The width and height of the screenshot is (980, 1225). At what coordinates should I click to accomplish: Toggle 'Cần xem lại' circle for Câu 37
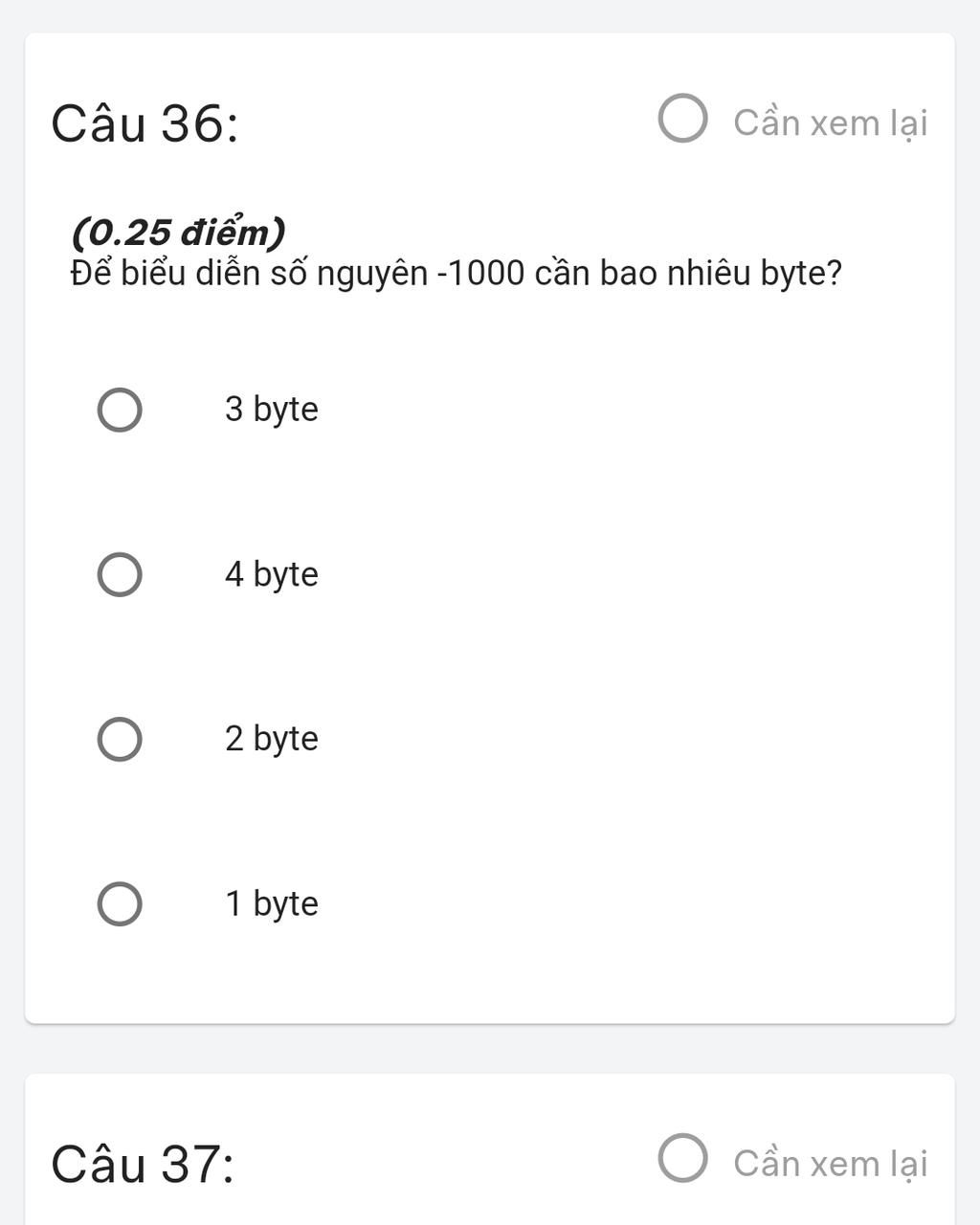(683, 1158)
